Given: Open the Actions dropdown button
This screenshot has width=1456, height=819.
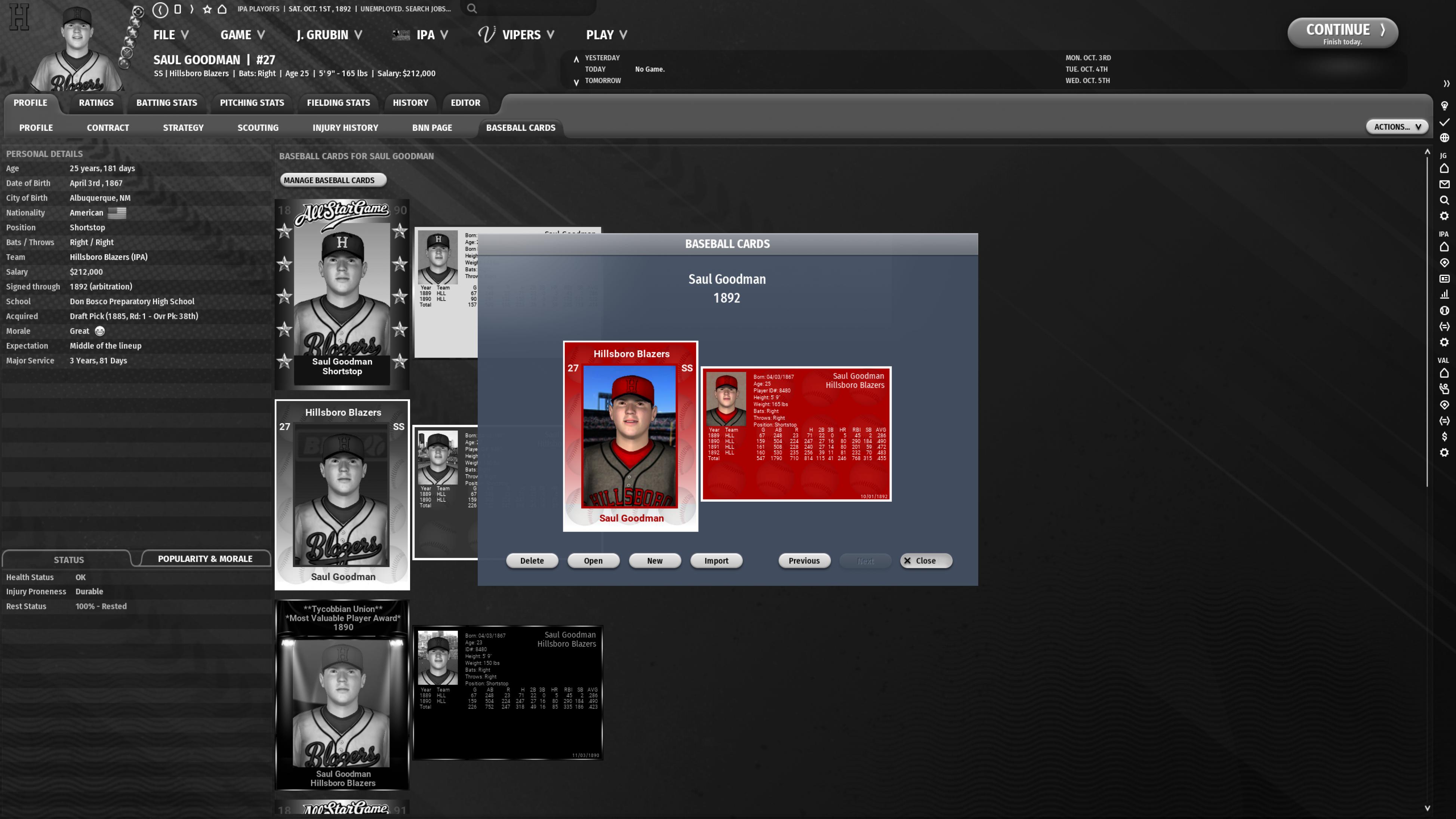Looking at the screenshot, I should click(1397, 127).
